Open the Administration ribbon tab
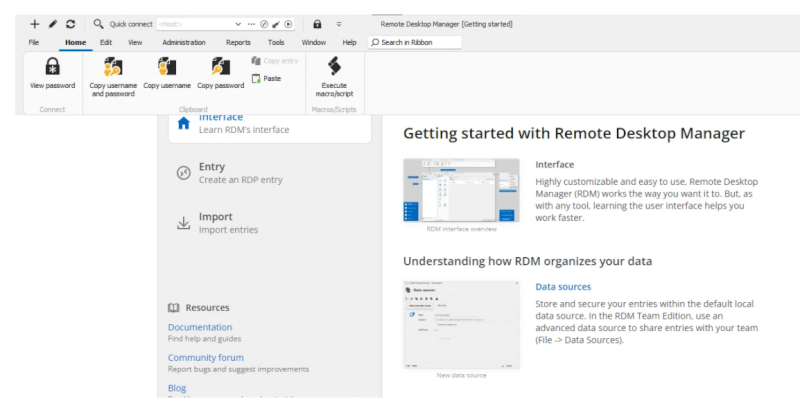This screenshot has height=408, width=800. (x=184, y=42)
